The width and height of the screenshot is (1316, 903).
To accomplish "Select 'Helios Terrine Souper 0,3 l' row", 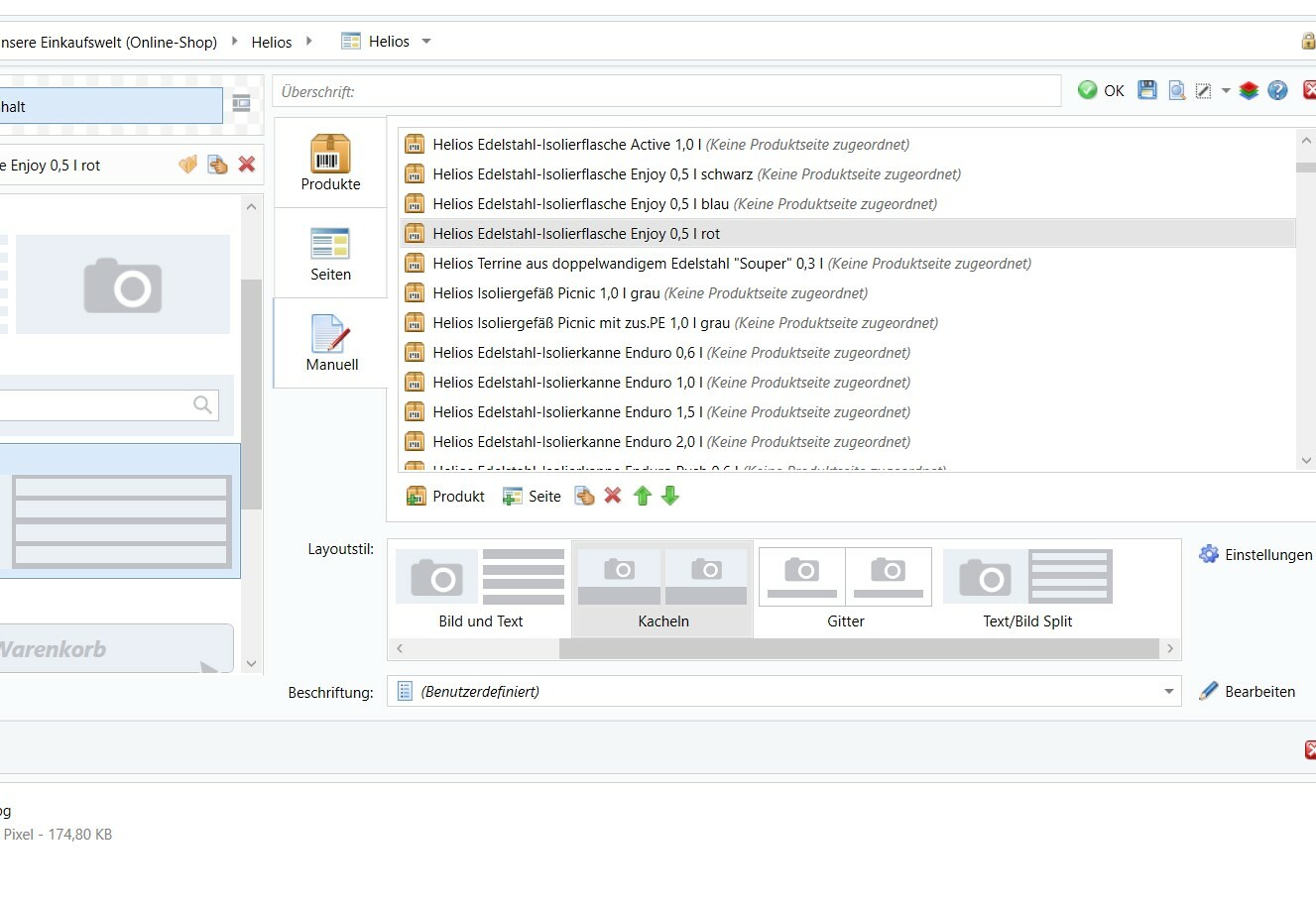I will click(848, 263).
